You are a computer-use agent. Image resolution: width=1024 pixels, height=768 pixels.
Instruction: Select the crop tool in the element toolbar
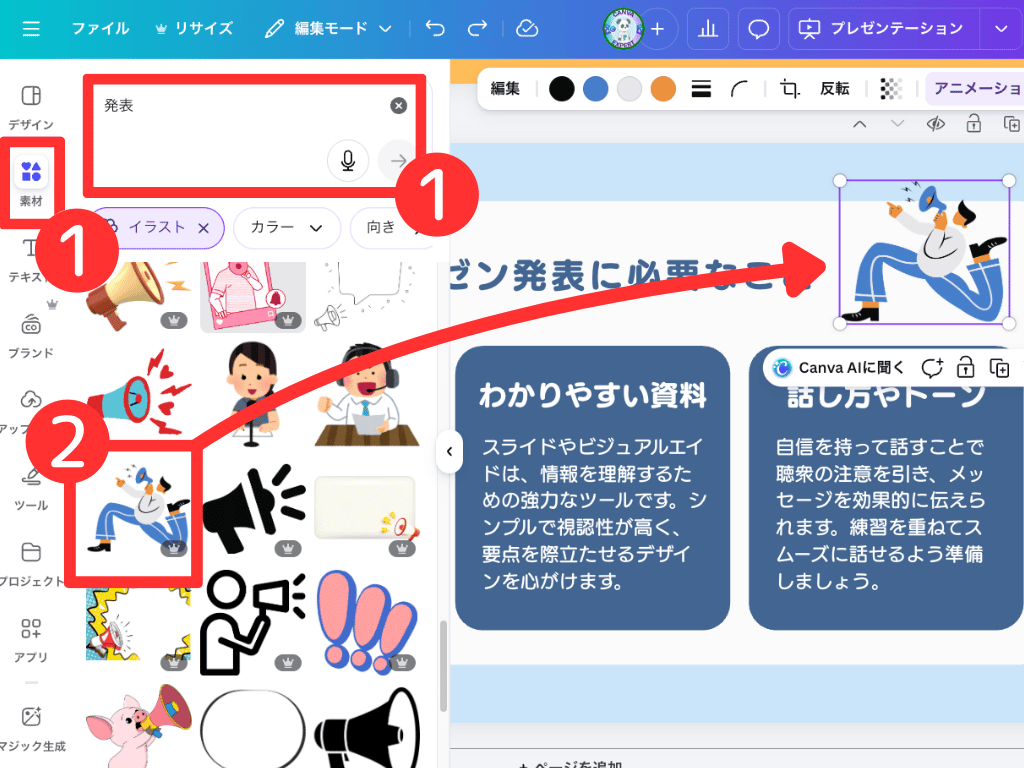(x=789, y=88)
